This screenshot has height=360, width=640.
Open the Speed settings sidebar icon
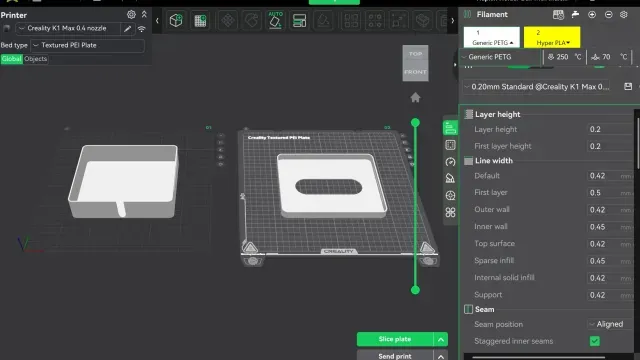[x=450, y=162]
